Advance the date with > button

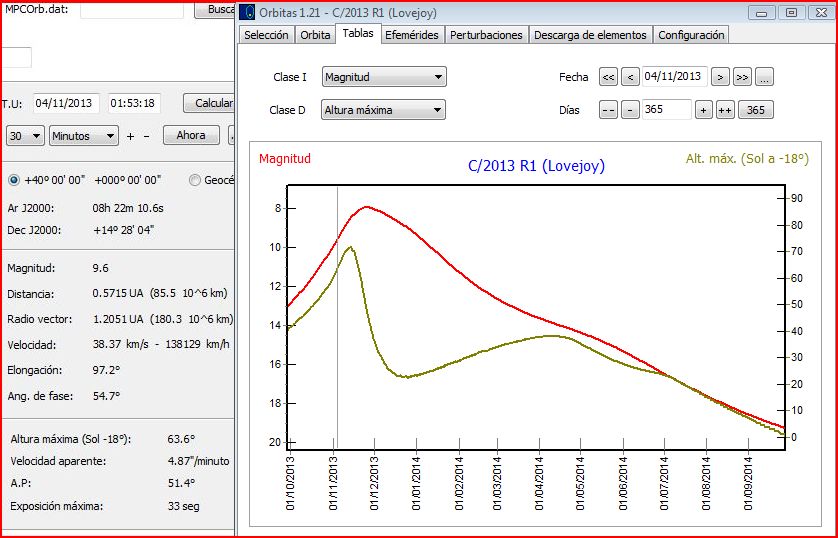720,77
